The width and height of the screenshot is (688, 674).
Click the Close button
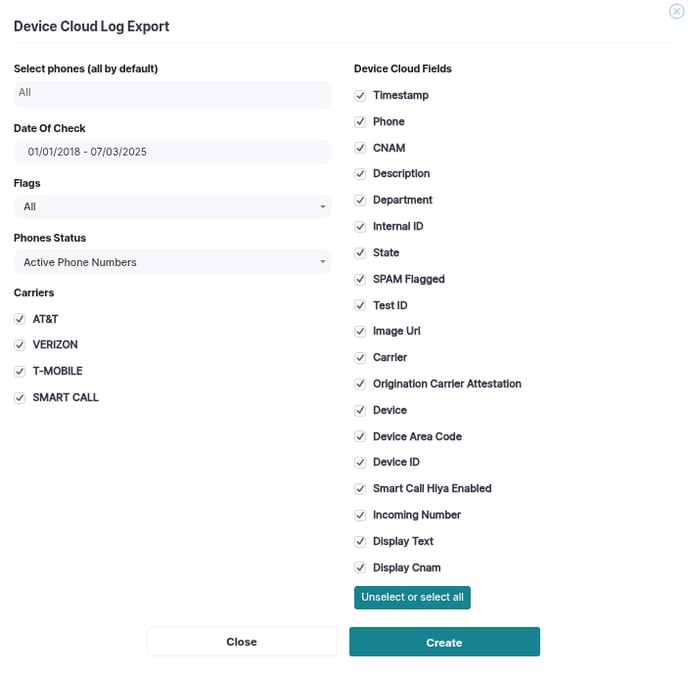[x=242, y=642]
